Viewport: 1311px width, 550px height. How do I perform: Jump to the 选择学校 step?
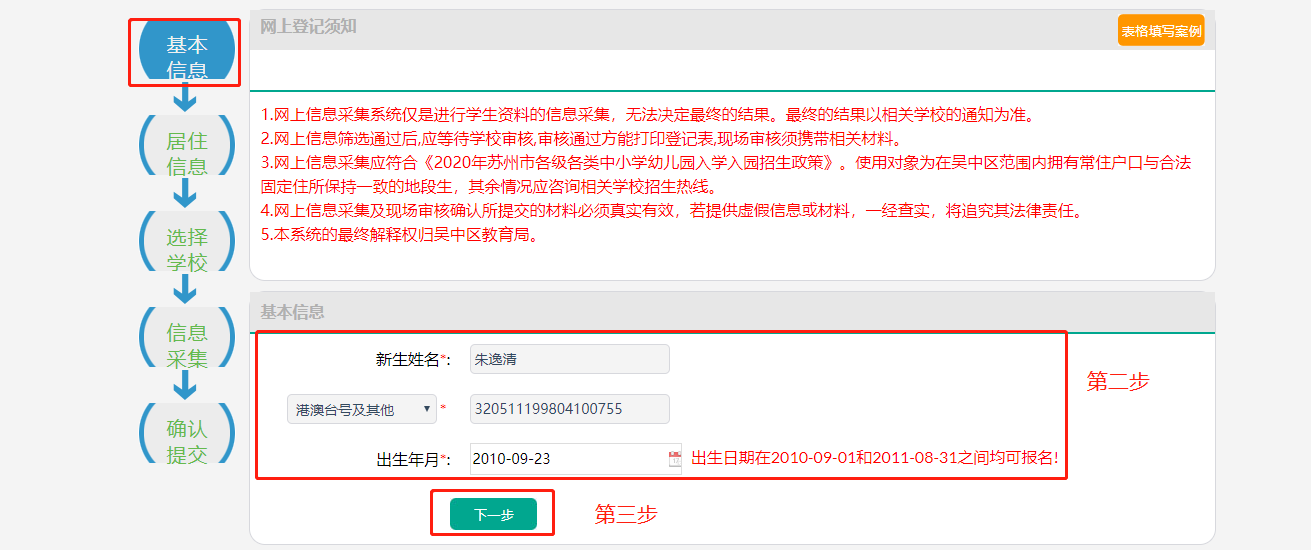pyautogui.click(x=186, y=248)
